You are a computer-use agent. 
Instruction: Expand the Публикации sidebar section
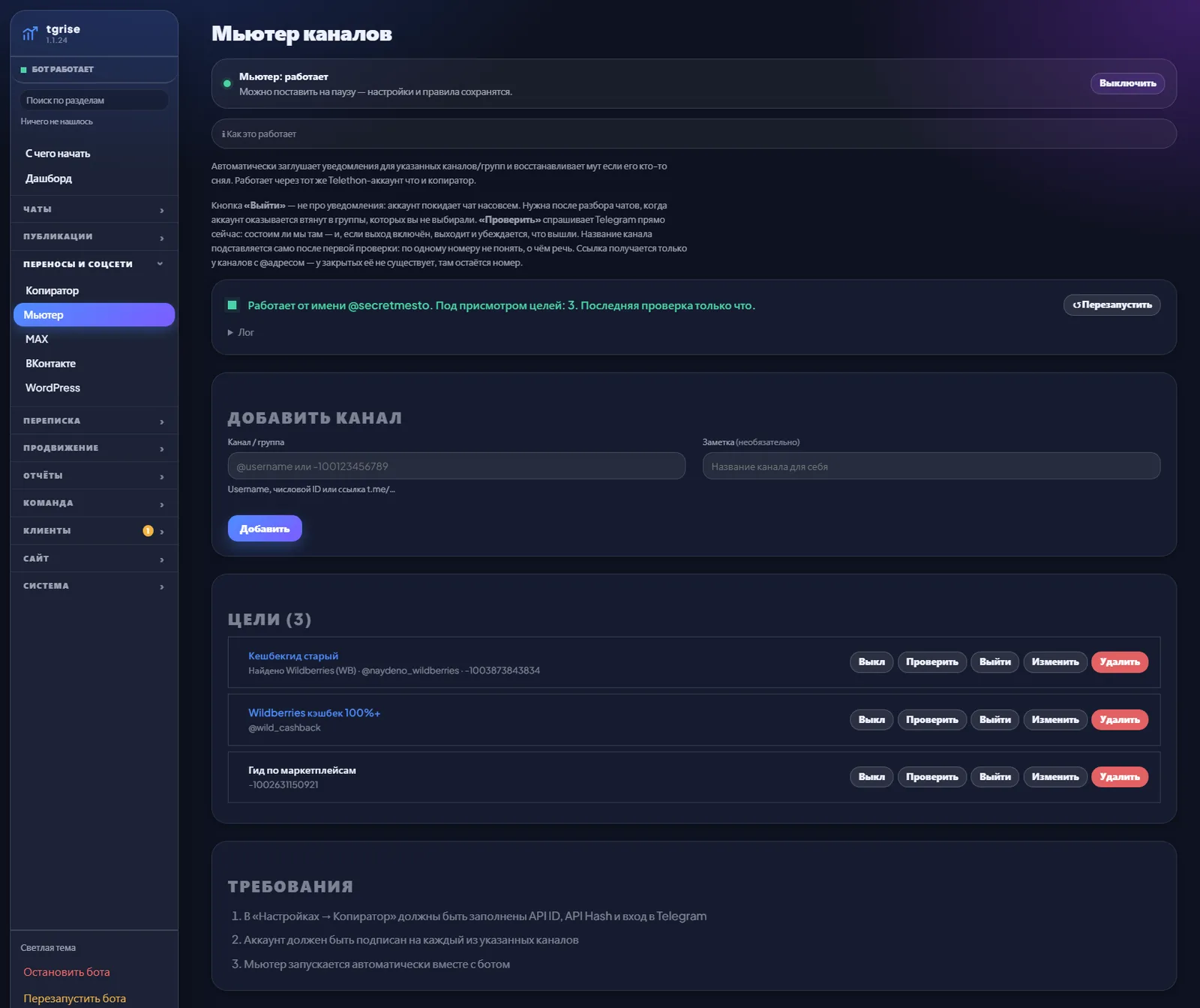coord(94,237)
